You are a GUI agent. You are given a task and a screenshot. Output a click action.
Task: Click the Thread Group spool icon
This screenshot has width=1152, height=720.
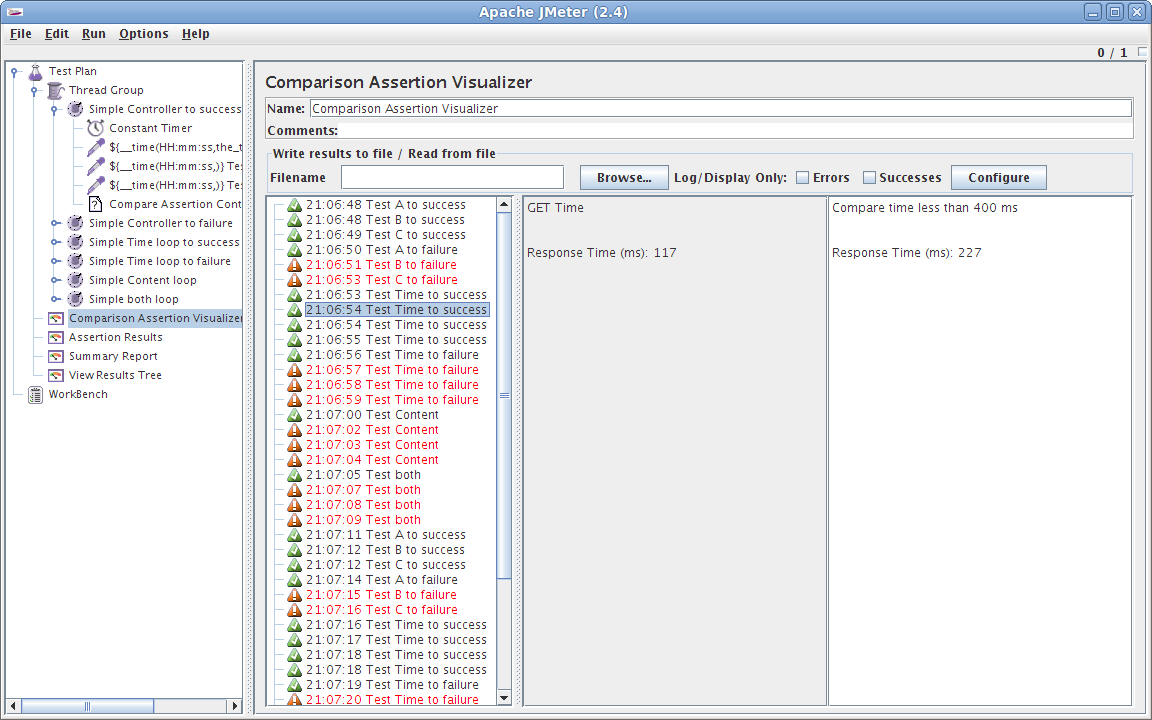56,90
